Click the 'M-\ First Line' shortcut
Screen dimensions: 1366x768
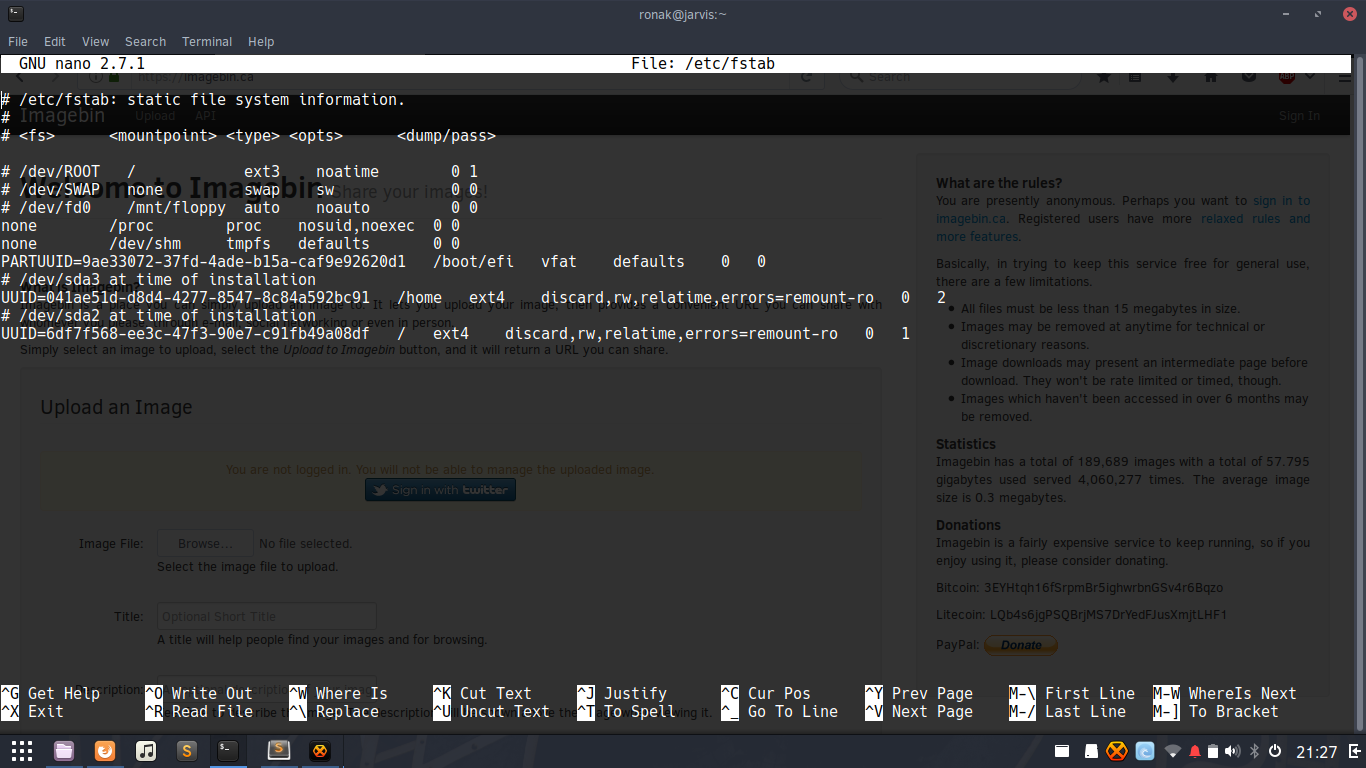(1072, 694)
